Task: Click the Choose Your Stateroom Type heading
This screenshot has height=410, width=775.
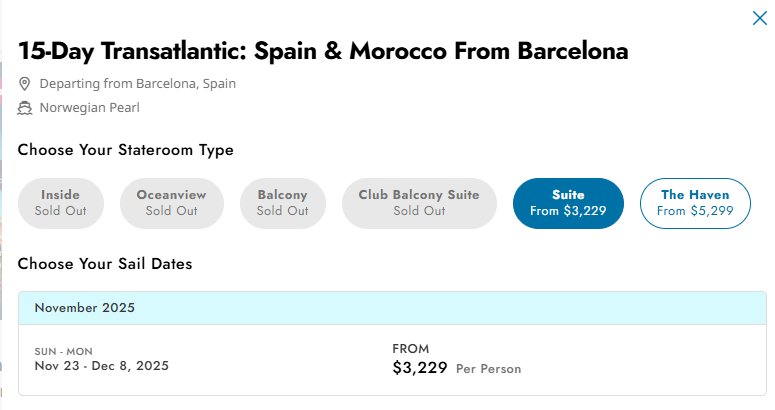Action: [126, 150]
